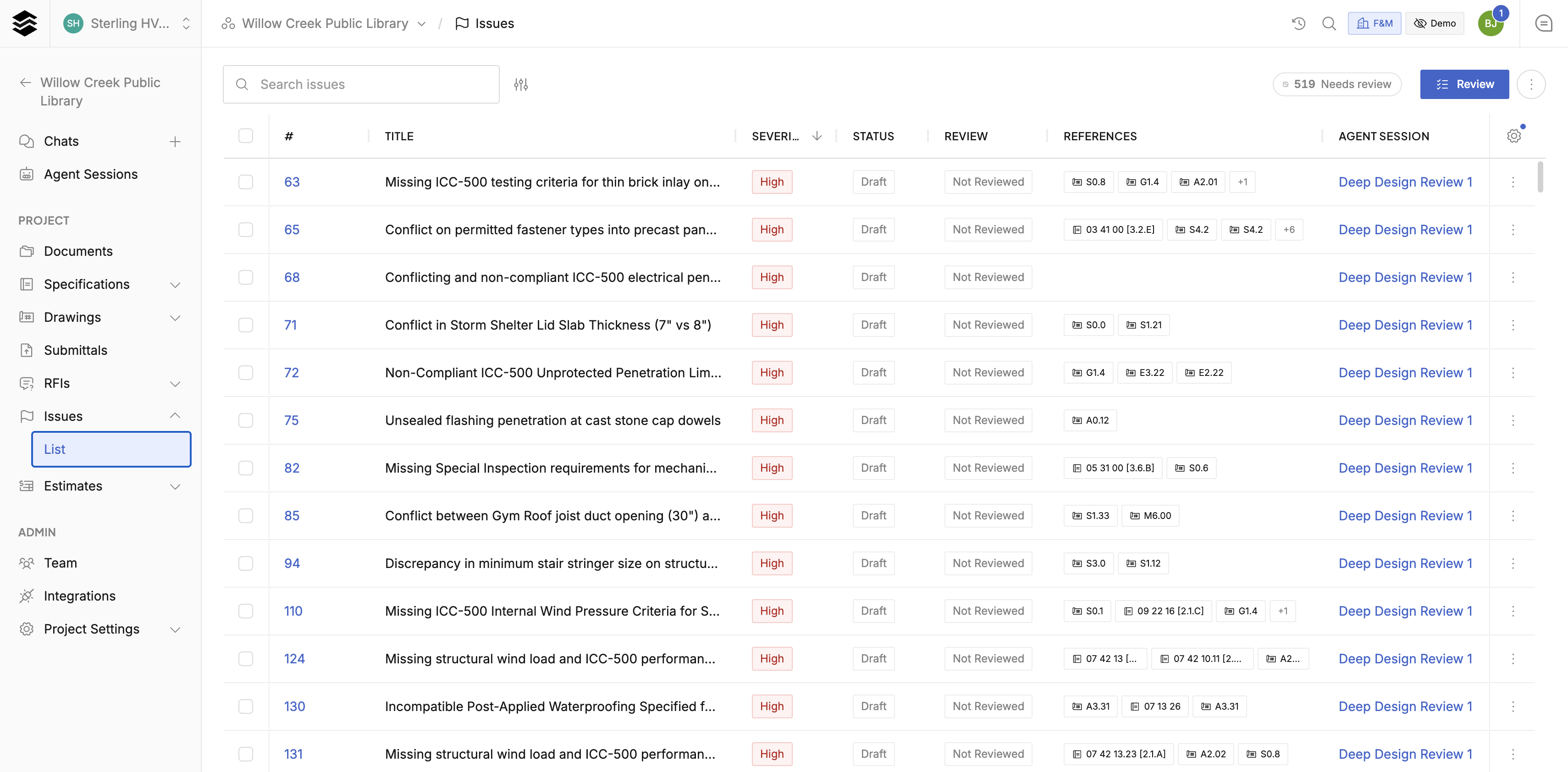Click the SH organization avatar
This screenshot has width=1568, height=772.
click(x=73, y=23)
